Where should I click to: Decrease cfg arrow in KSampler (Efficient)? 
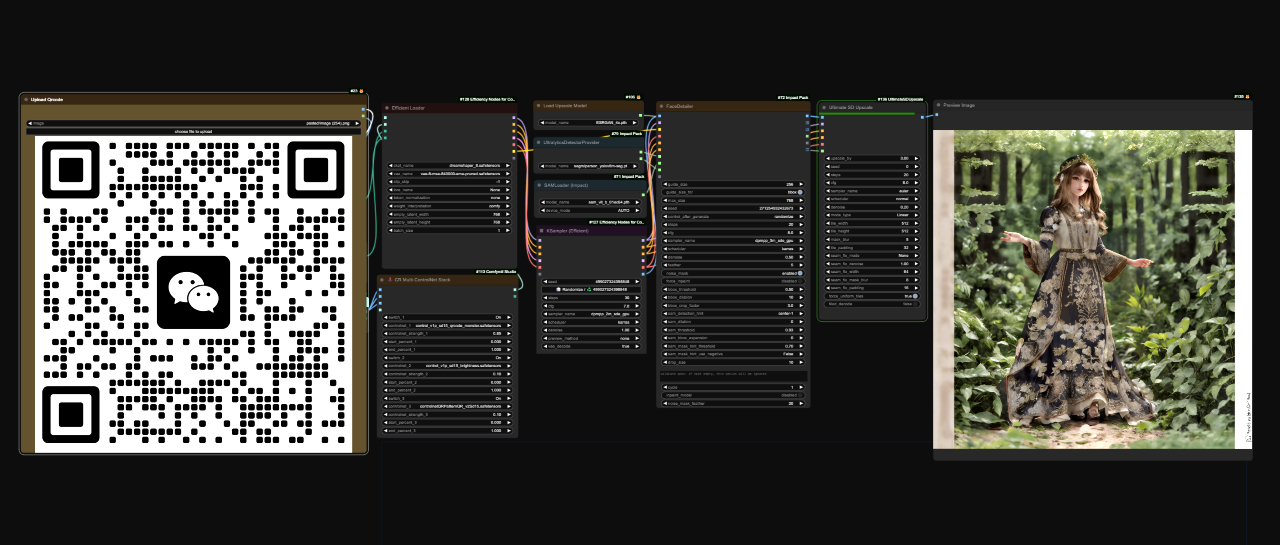point(545,306)
